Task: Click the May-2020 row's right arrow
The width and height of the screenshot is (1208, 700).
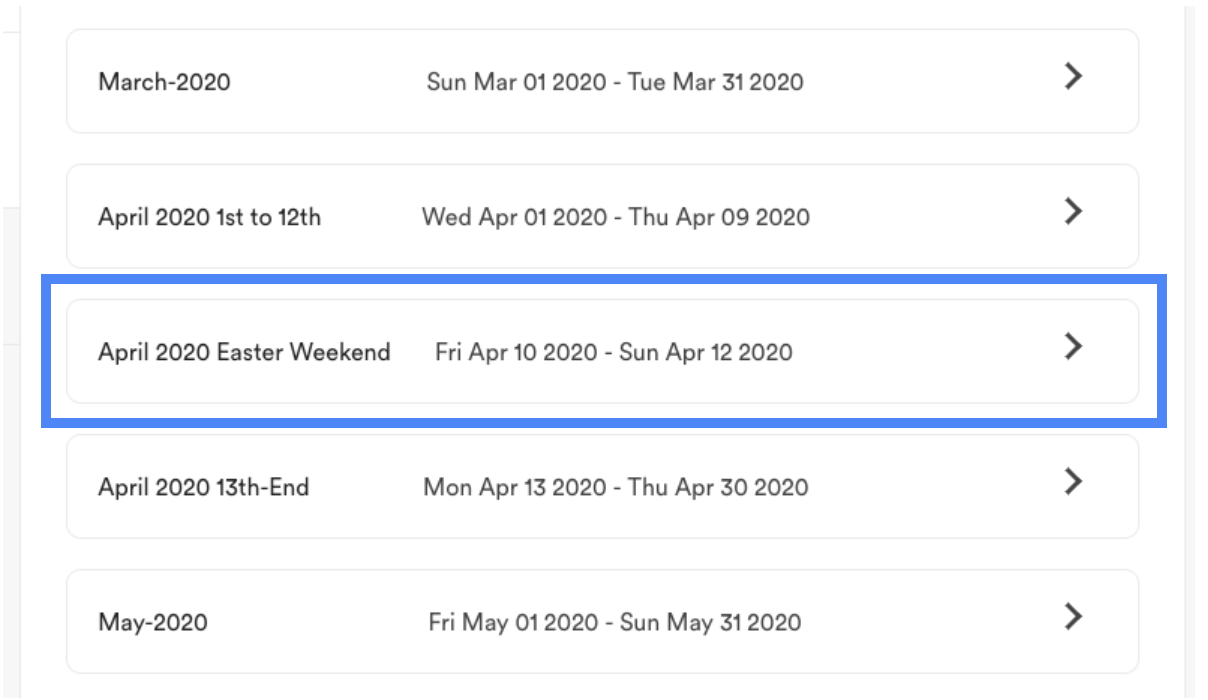Action: click(1073, 617)
